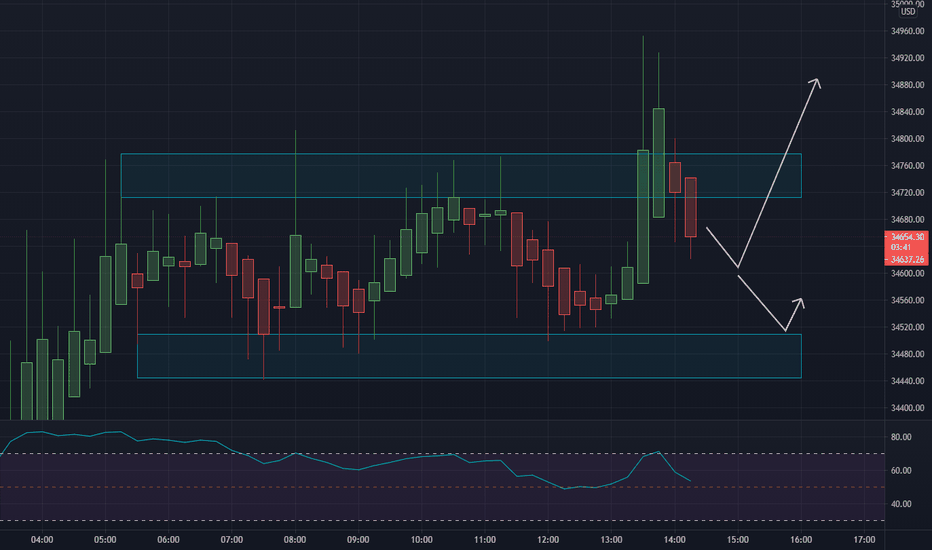932x550 pixels.
Task: Click the 12:00 time marker
Action: click(548, 540)
